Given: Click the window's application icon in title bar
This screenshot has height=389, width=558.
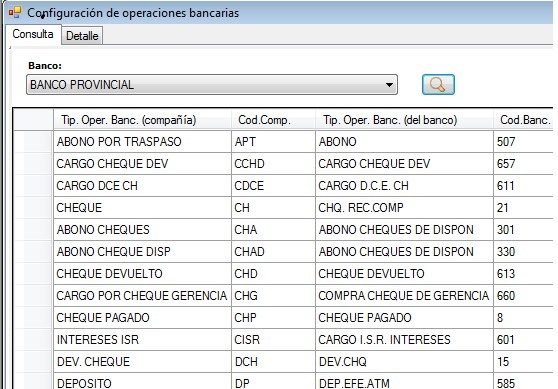Looking at the screenshot, I should [15, 12].
